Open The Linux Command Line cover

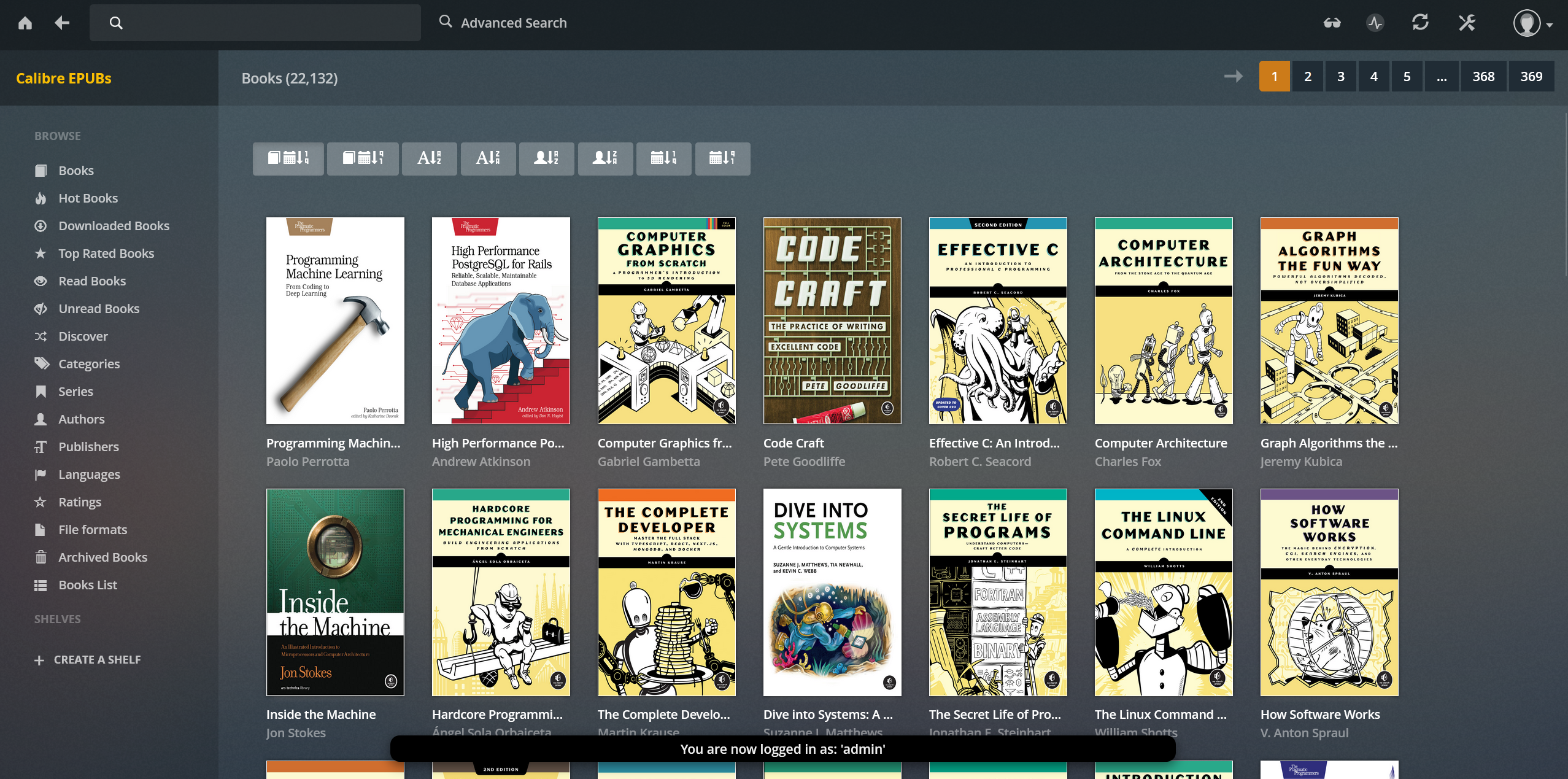(x=1164, y=592)
